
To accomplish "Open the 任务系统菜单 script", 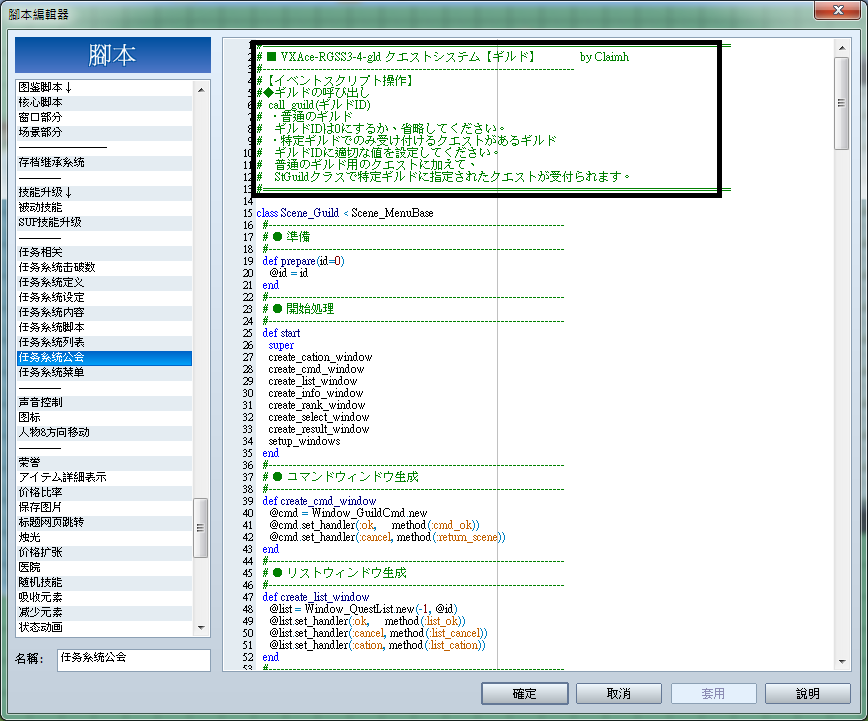I will tap(105, 373).
